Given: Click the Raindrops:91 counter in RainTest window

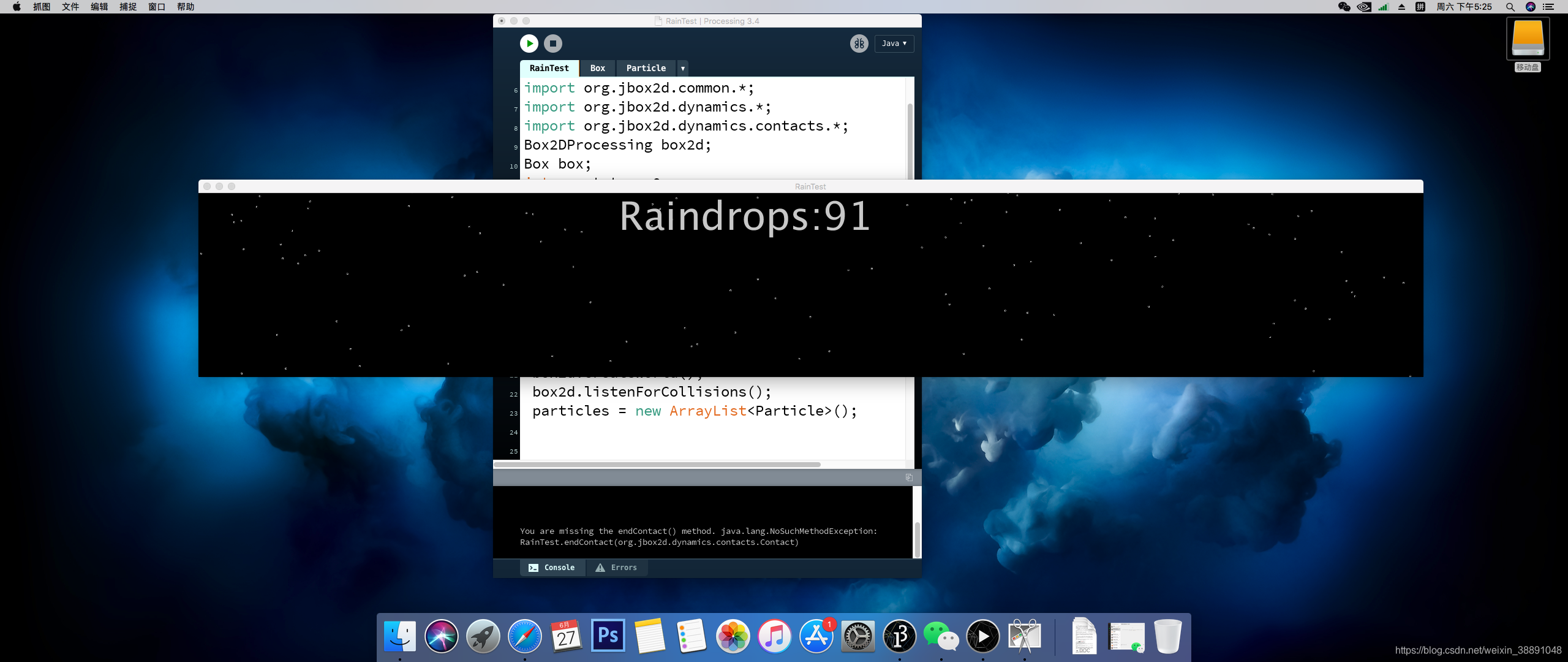Looking at the screenshot, I should [x=745, y=216].
